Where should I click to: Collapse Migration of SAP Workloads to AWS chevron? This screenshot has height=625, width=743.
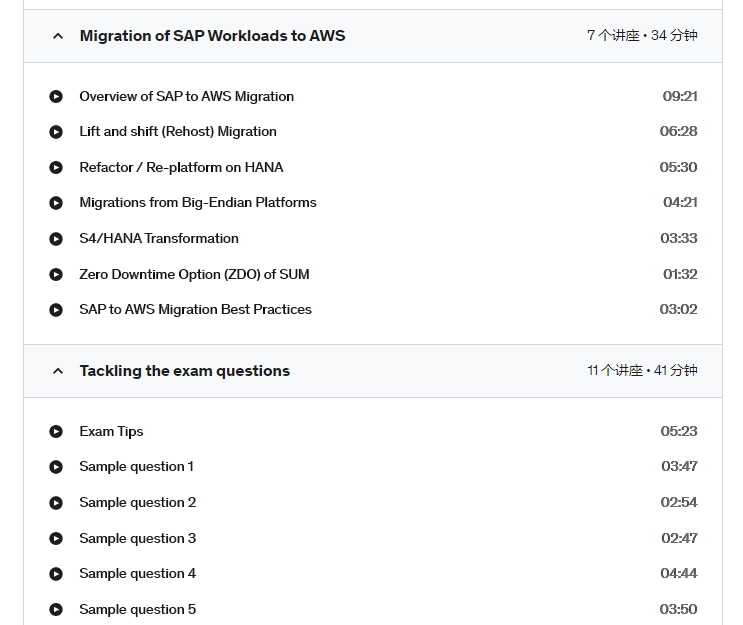click(x=58, y=36)
